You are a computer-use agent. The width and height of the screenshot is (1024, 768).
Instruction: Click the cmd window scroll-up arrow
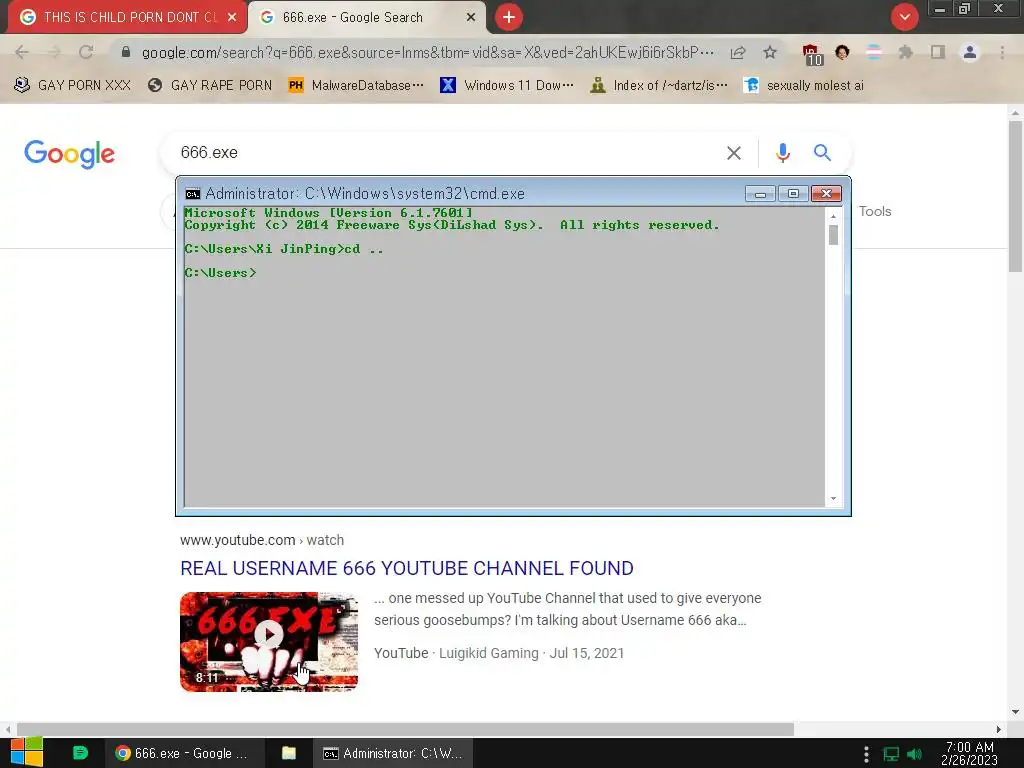[x=833, y=216]
